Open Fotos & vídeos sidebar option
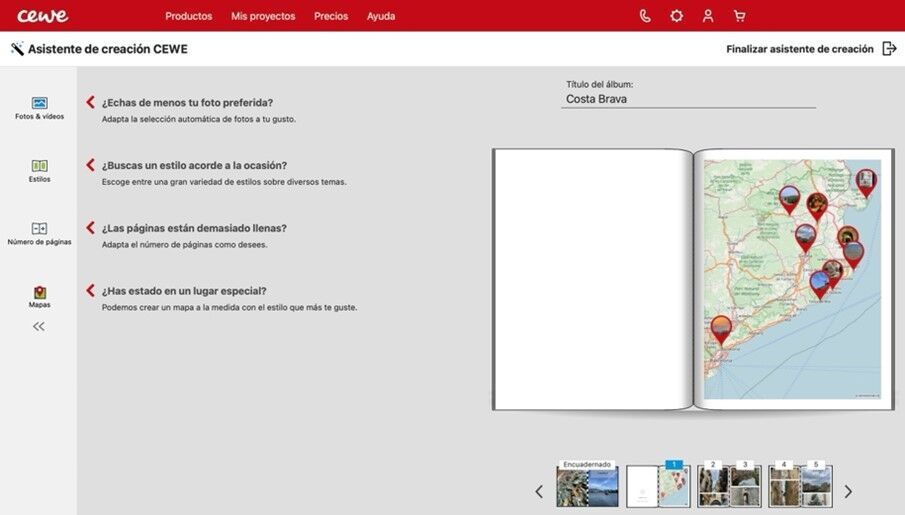The height and width of the screenshot is (515, 905). point(39,108)
